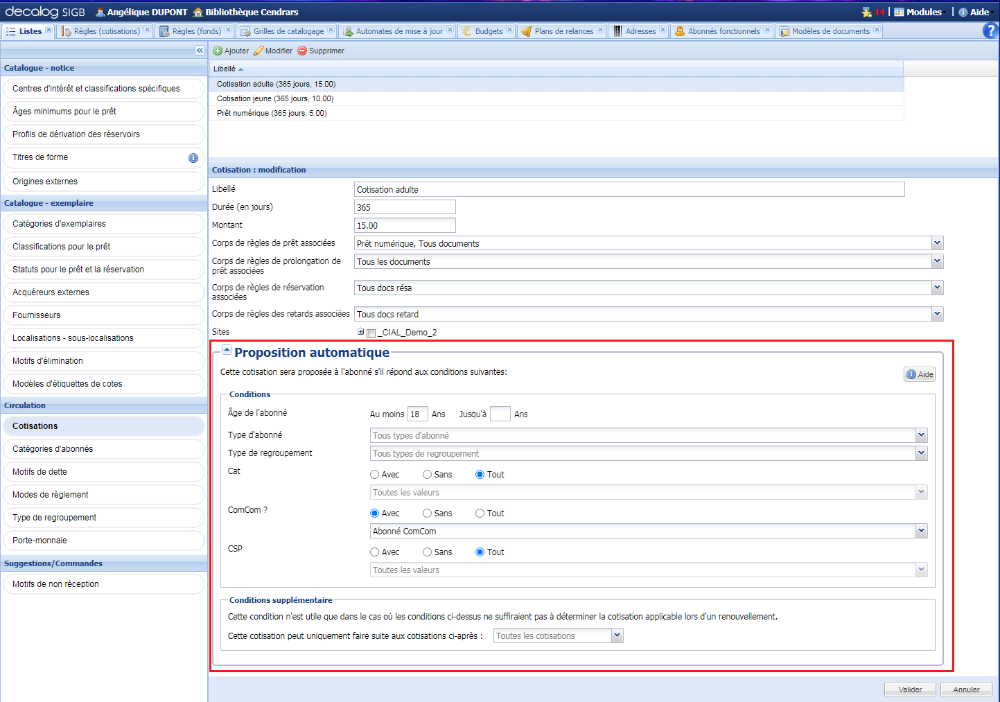The width and height of the screenshot is (1000, 702).
Task: Click the Annuler button
Action: click(x=966, y=689)
